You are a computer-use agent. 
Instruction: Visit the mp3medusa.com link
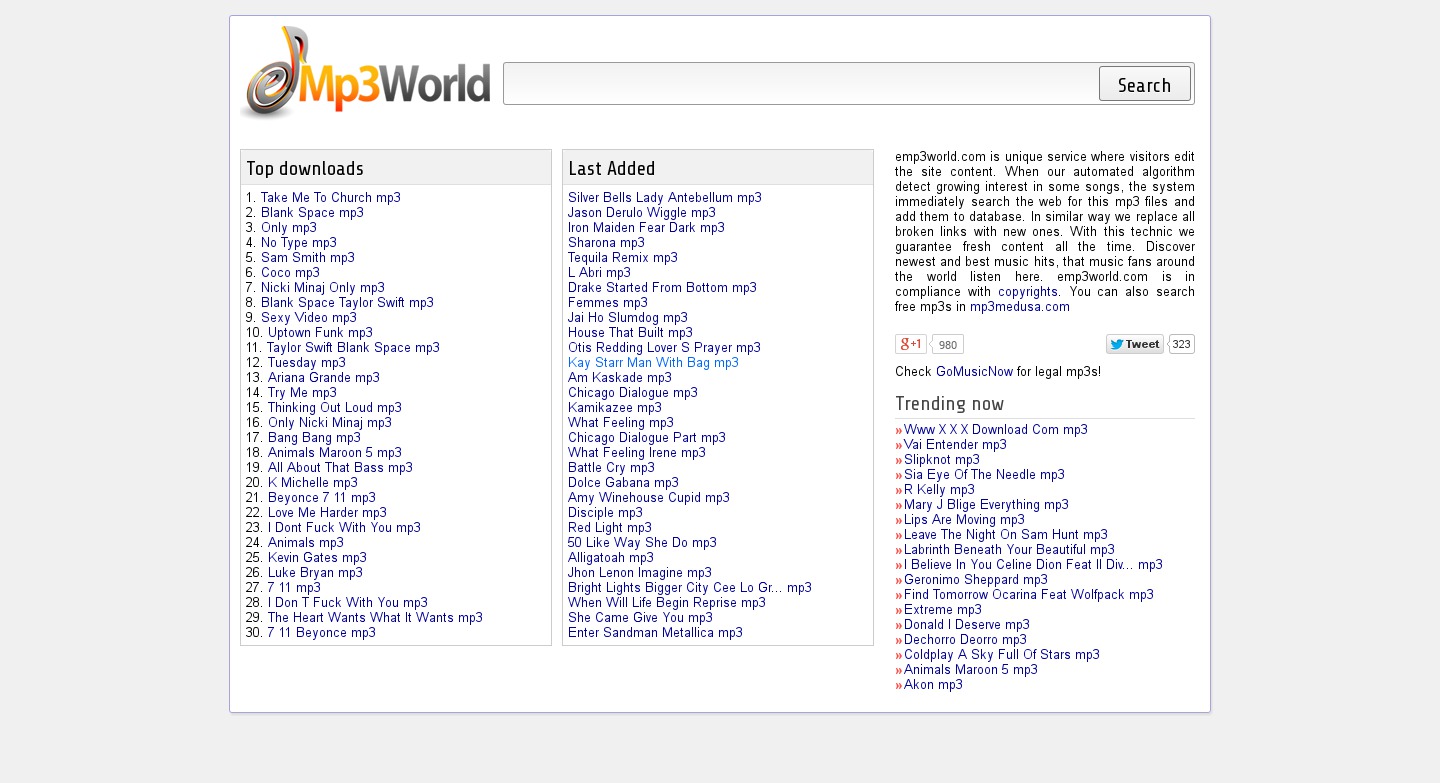[1019, 307]
